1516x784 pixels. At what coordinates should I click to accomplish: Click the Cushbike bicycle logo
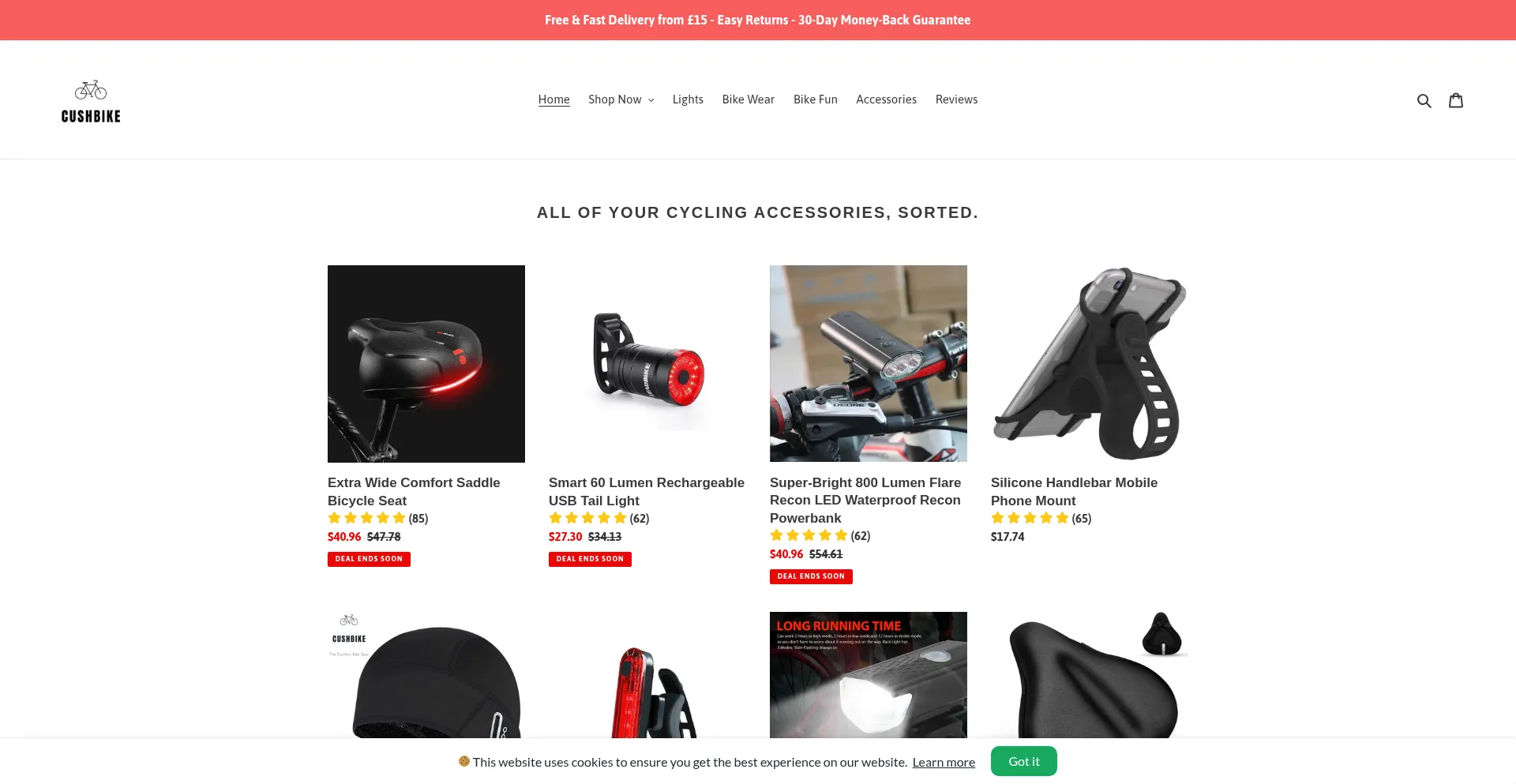91,101
